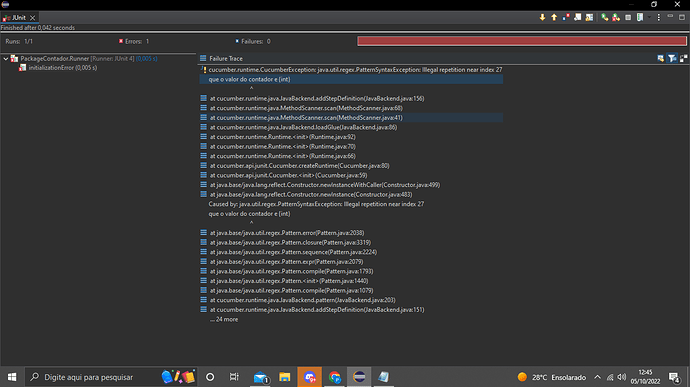
Task: Go to Previous Failed Test arrow
Action: click(x=554, y=17)
